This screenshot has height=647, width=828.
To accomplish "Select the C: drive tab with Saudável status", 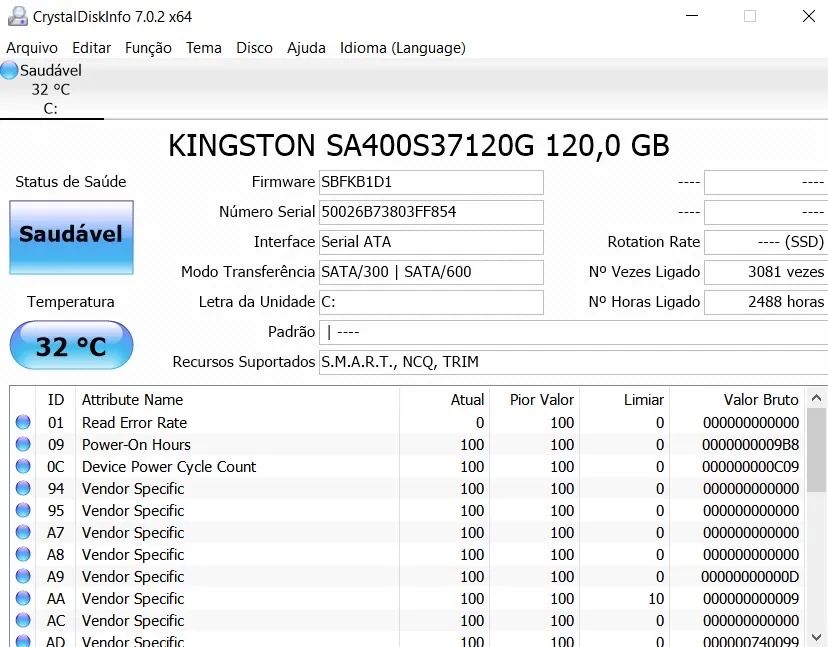I will pos(51,89).
